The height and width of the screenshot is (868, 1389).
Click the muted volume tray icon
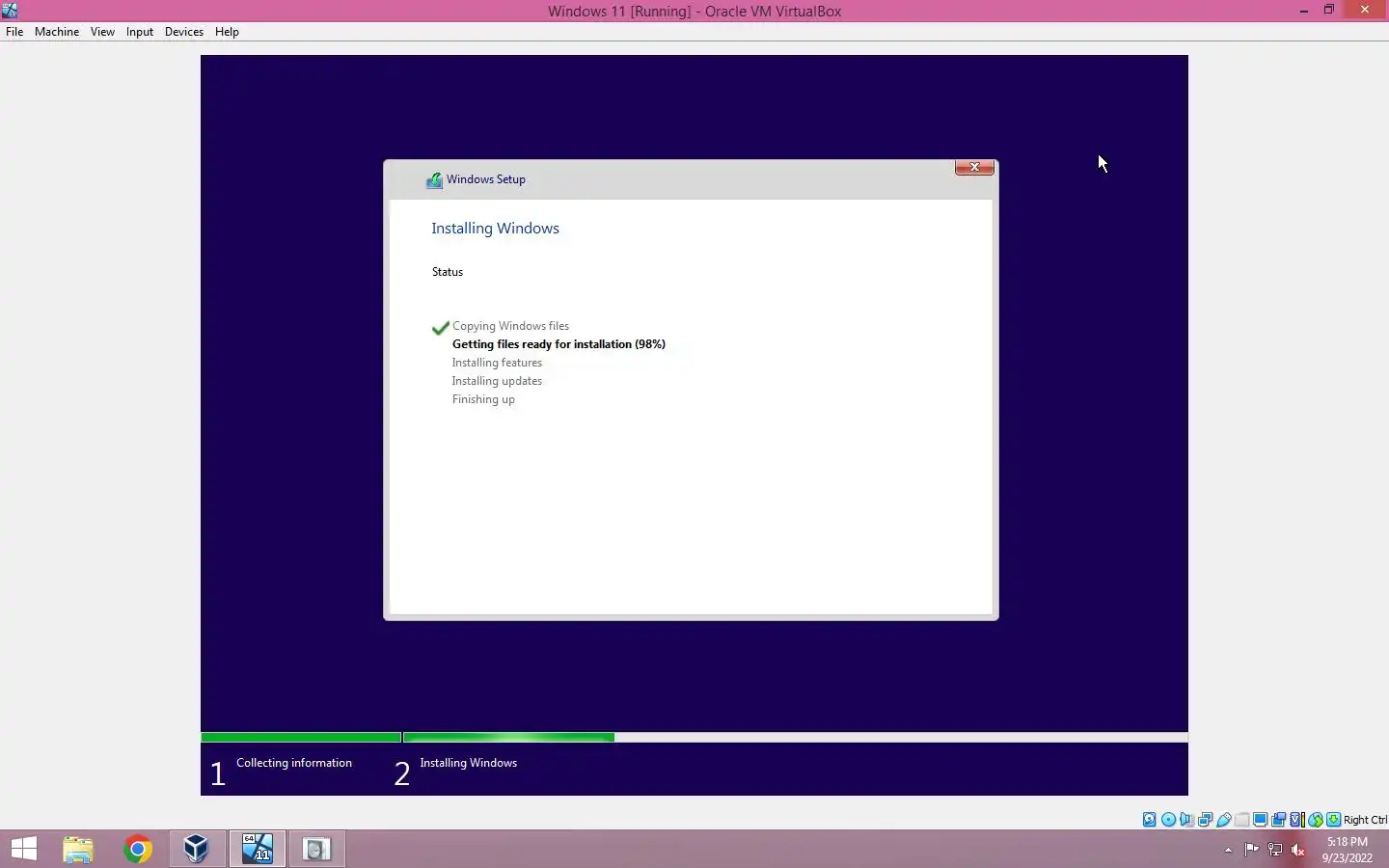[x=1298, y=850]
